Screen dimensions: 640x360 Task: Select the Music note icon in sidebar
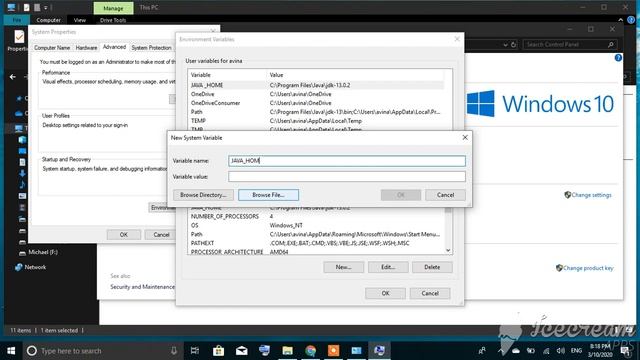click(22, 184)
